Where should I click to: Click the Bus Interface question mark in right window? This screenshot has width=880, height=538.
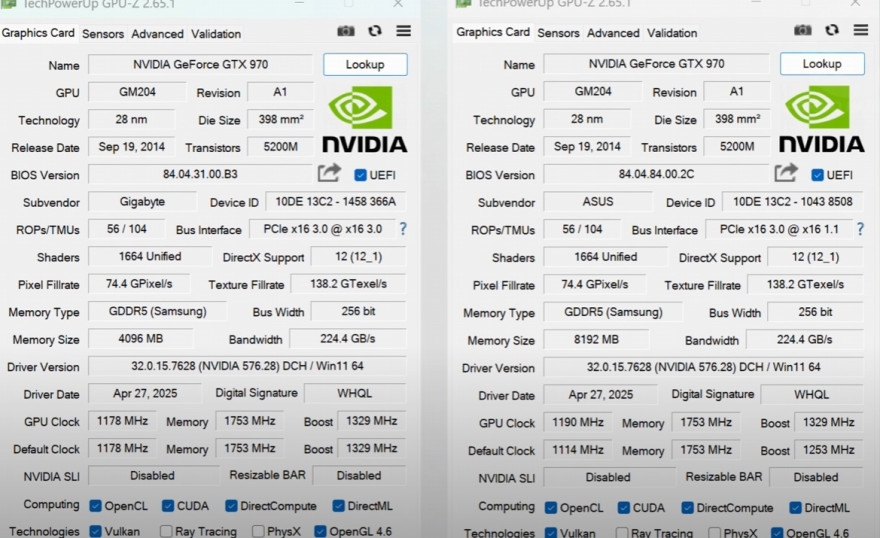pyautogui.click(x=860, y=228)
